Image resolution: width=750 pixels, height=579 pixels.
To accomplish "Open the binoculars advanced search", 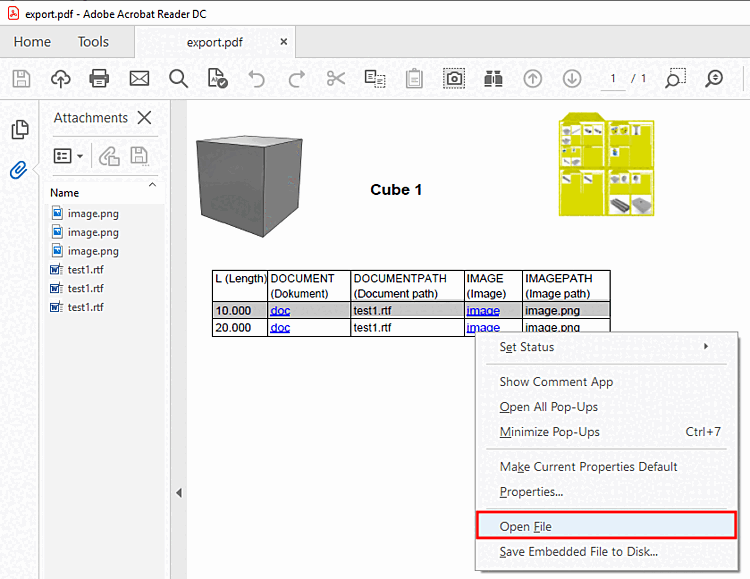I will pos(493,78).
